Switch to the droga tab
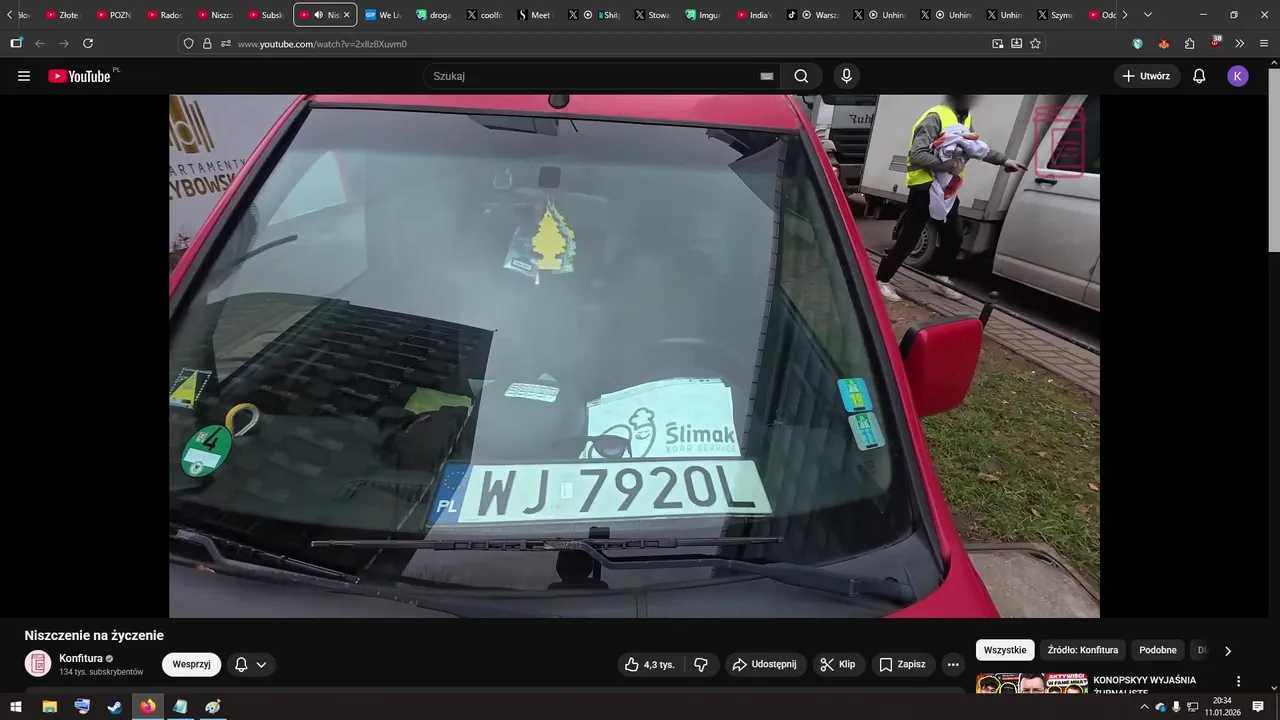 coord(435,15)
